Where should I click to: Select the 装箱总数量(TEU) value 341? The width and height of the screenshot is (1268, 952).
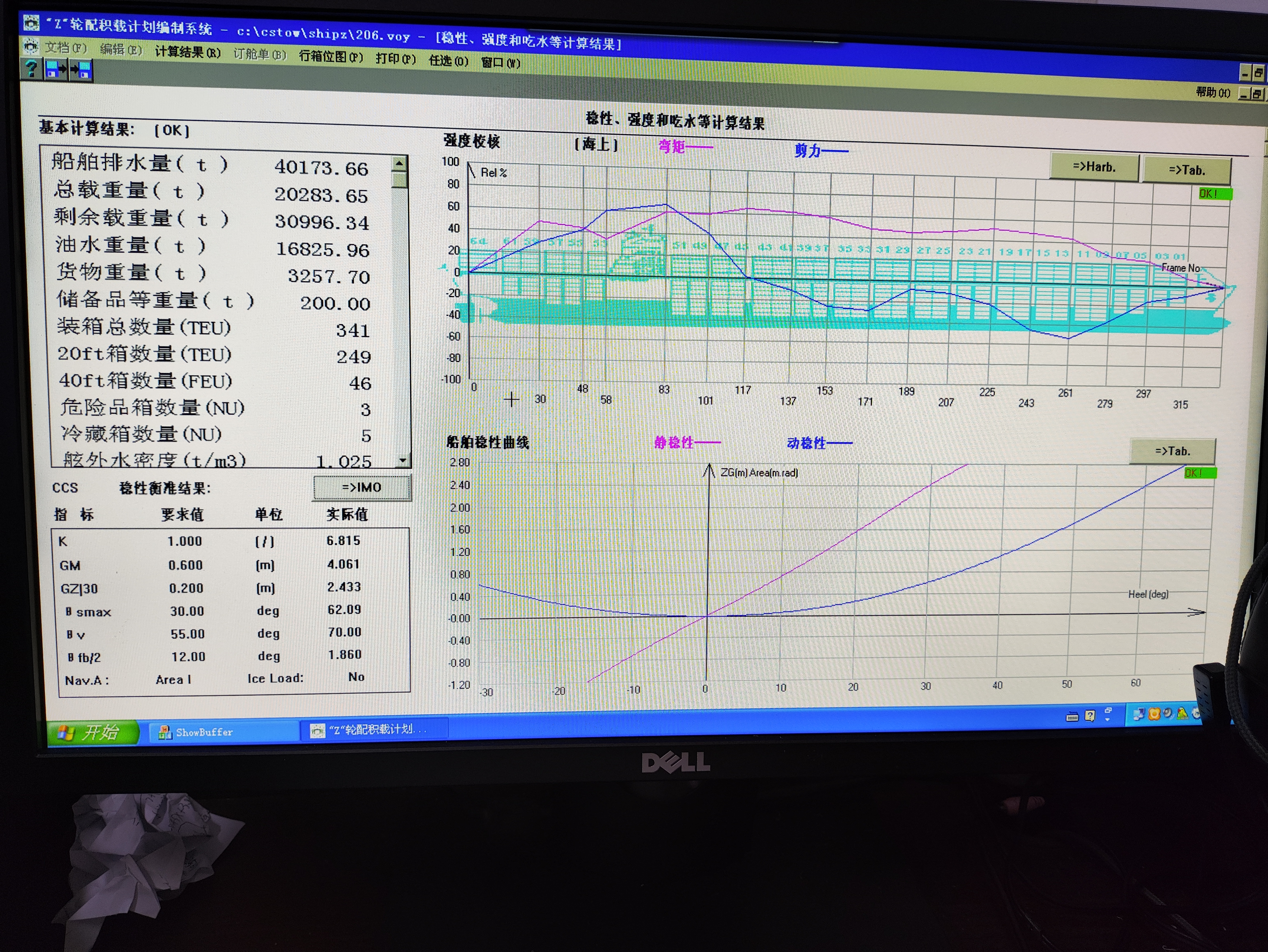(353, 330)
